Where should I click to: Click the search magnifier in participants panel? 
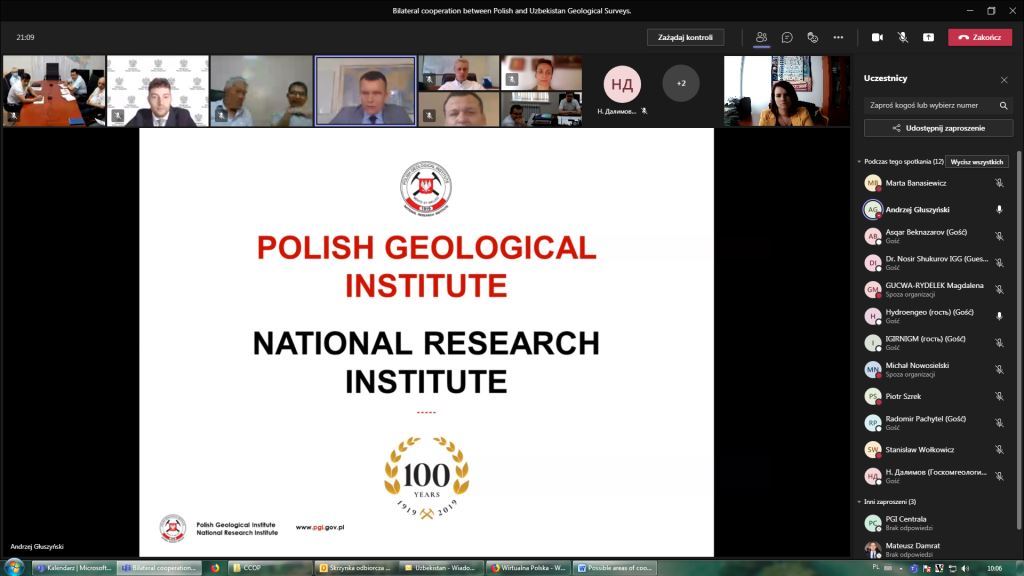(1003, 105)
